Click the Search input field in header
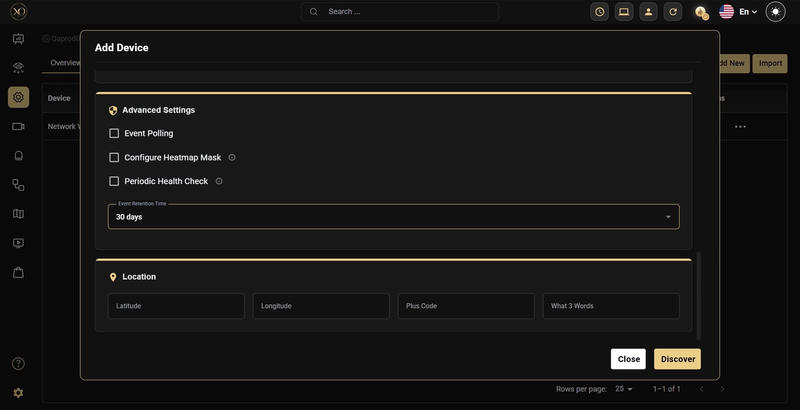The height and width of the screenshot is (410, 800). [x=399, y=12]
